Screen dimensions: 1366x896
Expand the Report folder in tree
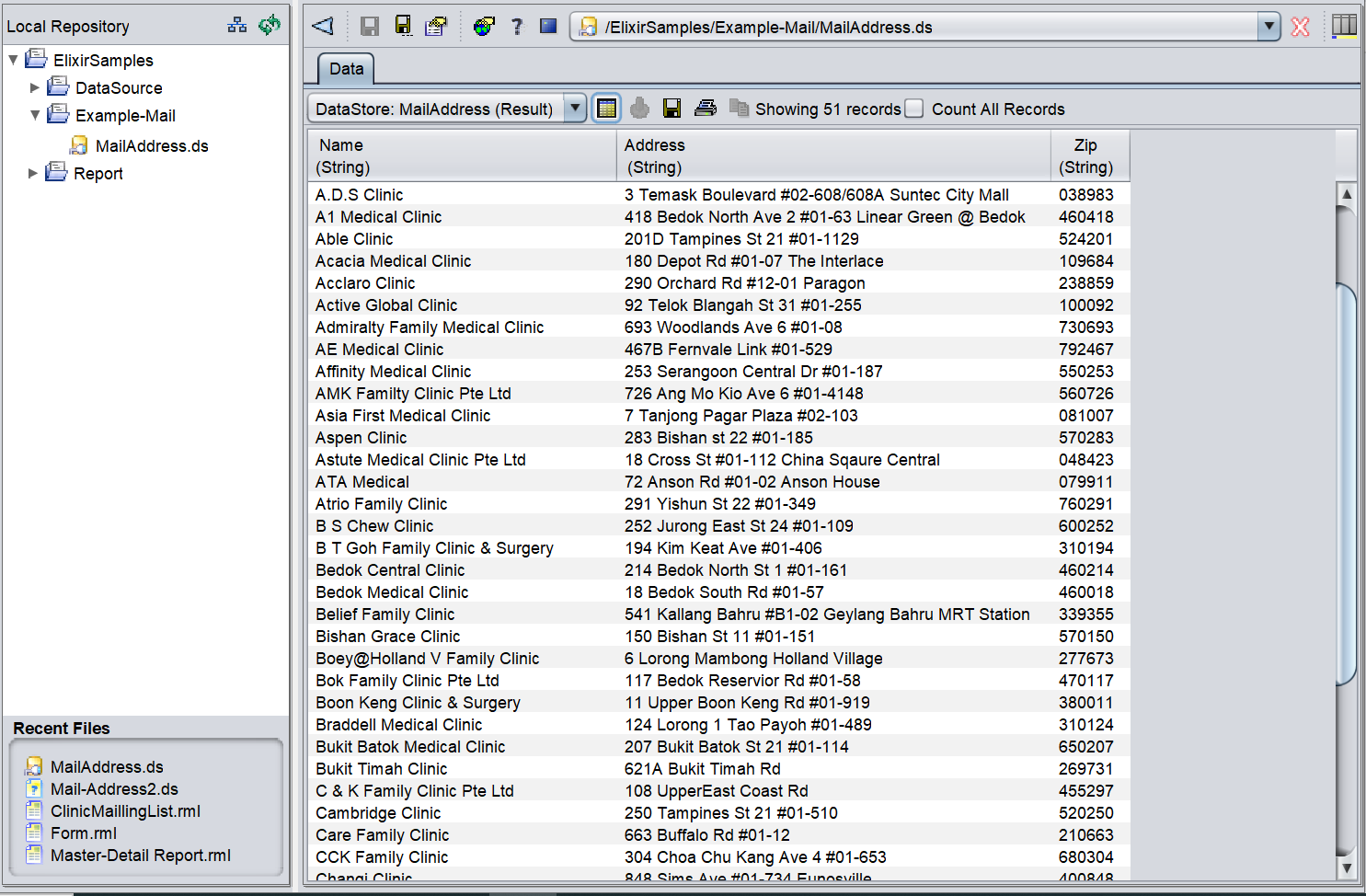click(x=33, y=173)
